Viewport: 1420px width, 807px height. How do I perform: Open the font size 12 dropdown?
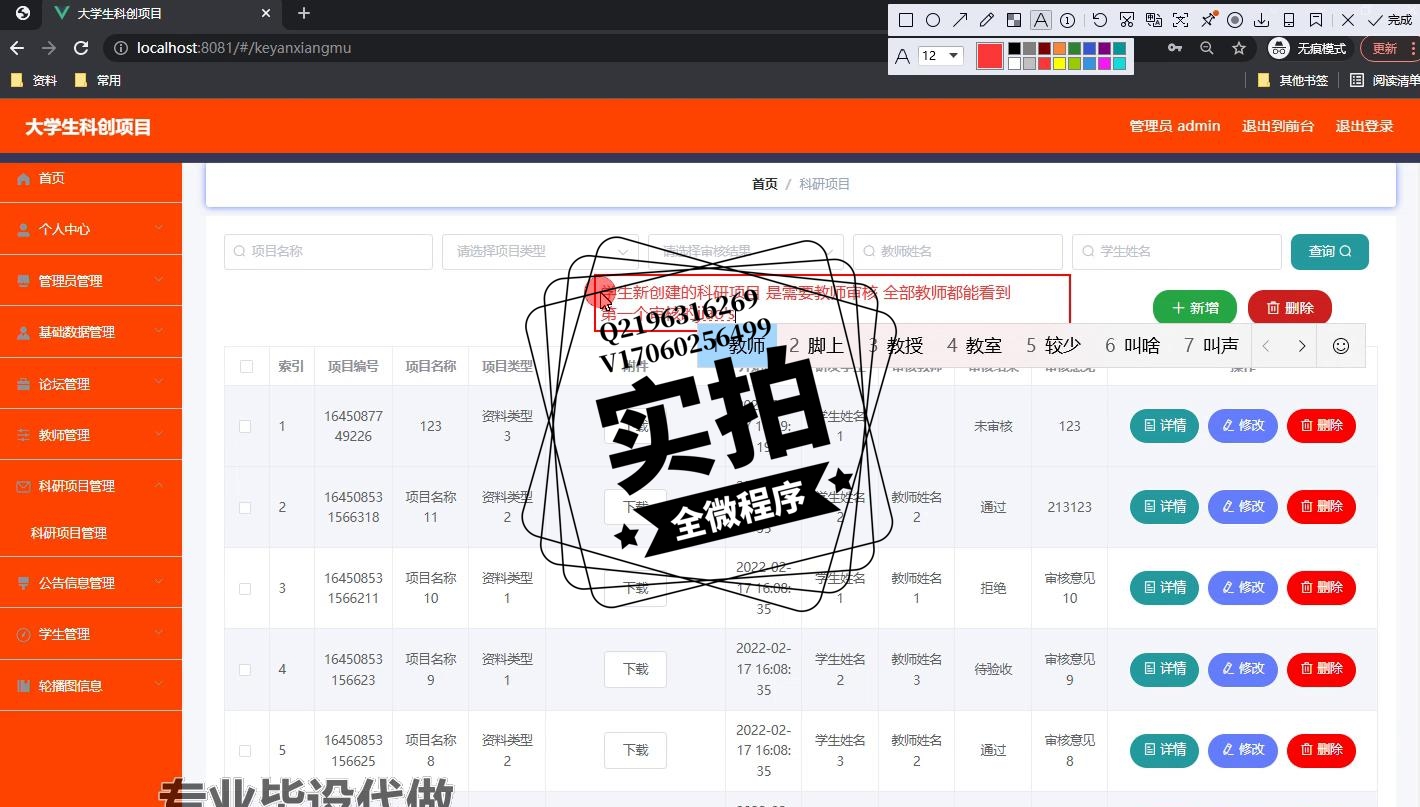pos(940,56)
